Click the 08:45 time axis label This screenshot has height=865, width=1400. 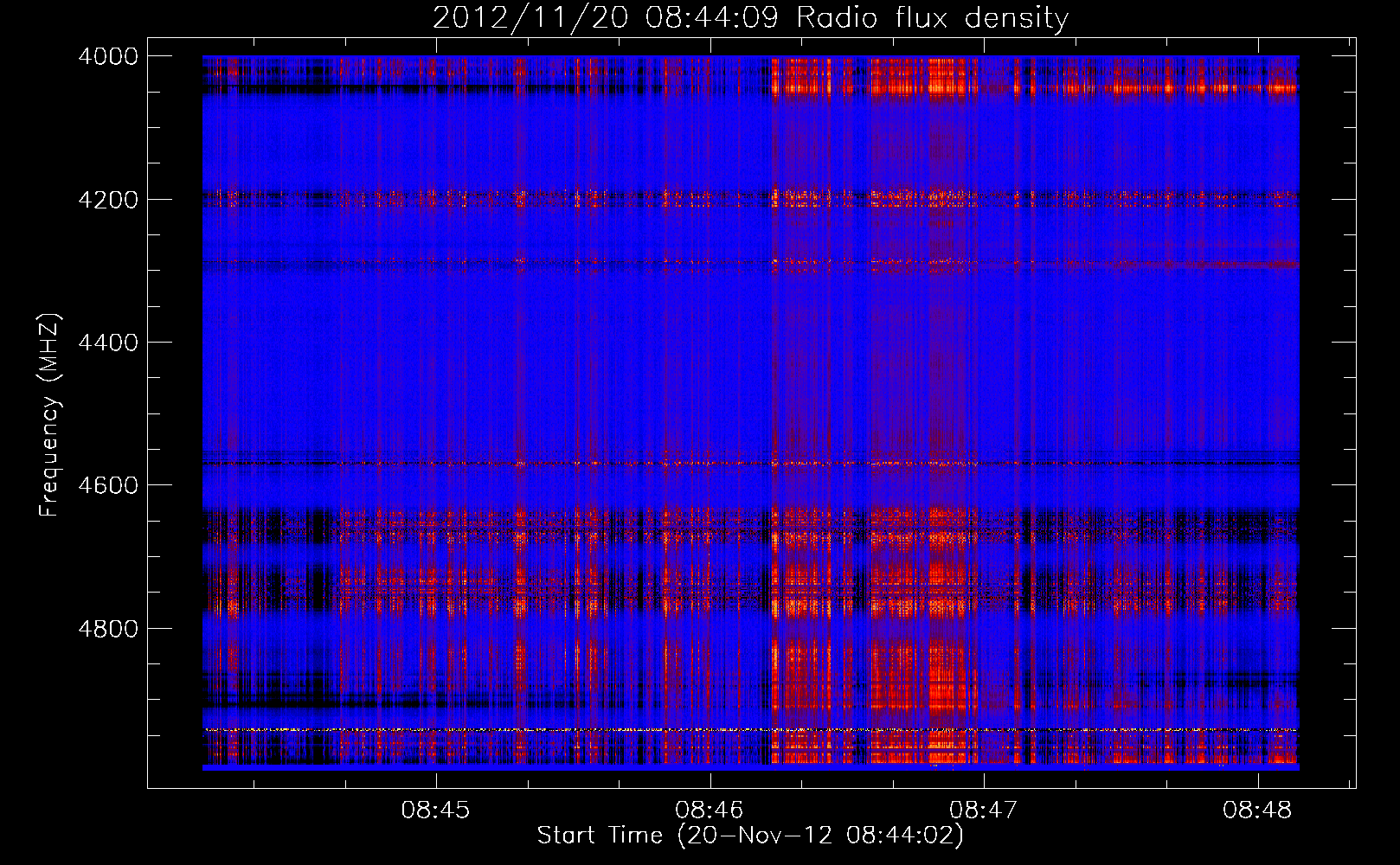435,811
